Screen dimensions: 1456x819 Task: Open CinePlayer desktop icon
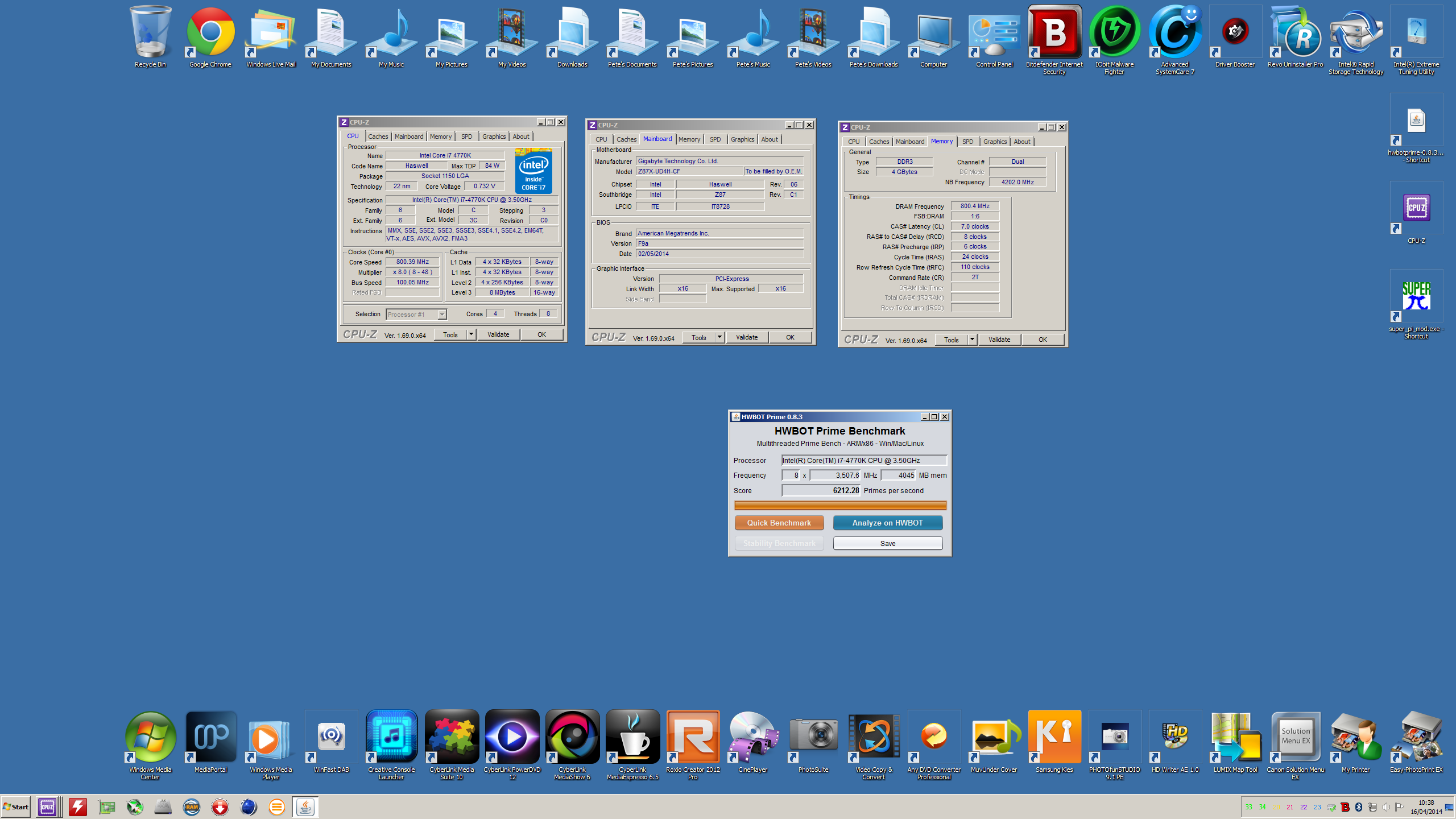753,742
